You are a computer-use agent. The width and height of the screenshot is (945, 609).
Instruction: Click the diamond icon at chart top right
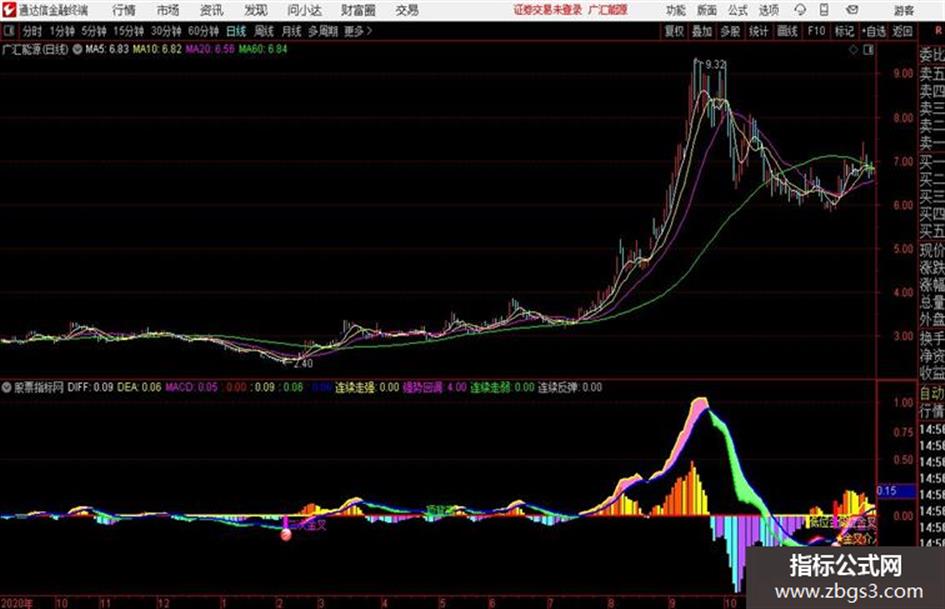853,50
